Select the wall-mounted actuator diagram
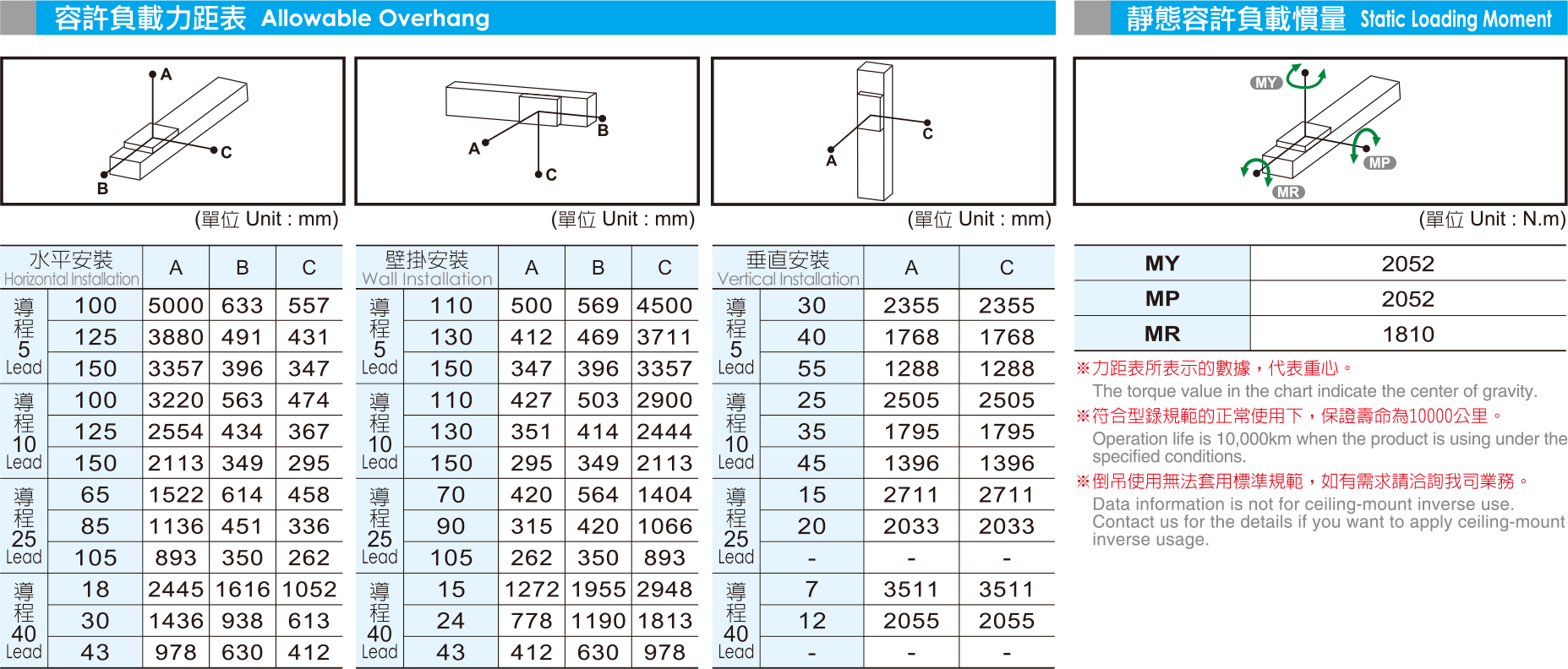The image size is (1568, 669). 527,131
